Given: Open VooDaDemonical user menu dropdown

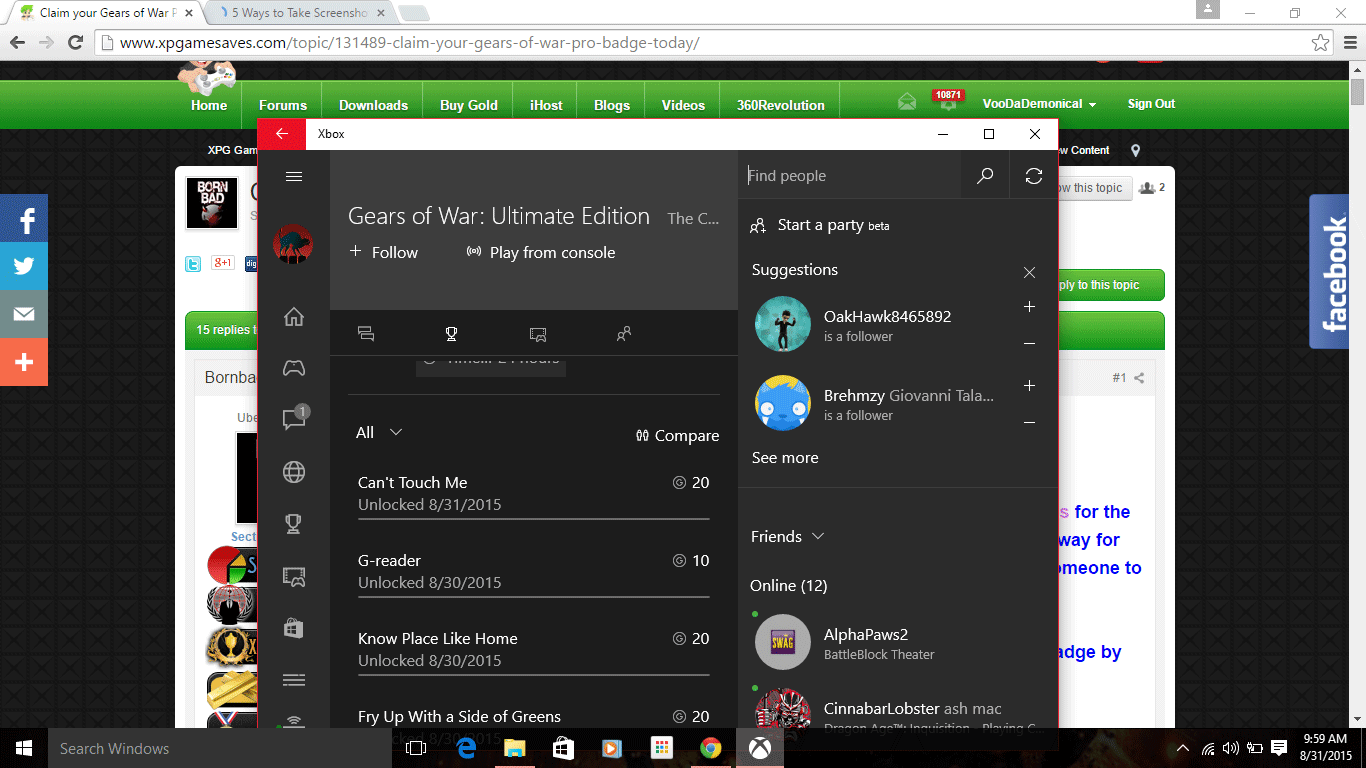Looking at the screenshot, I should click(1039, 104).
